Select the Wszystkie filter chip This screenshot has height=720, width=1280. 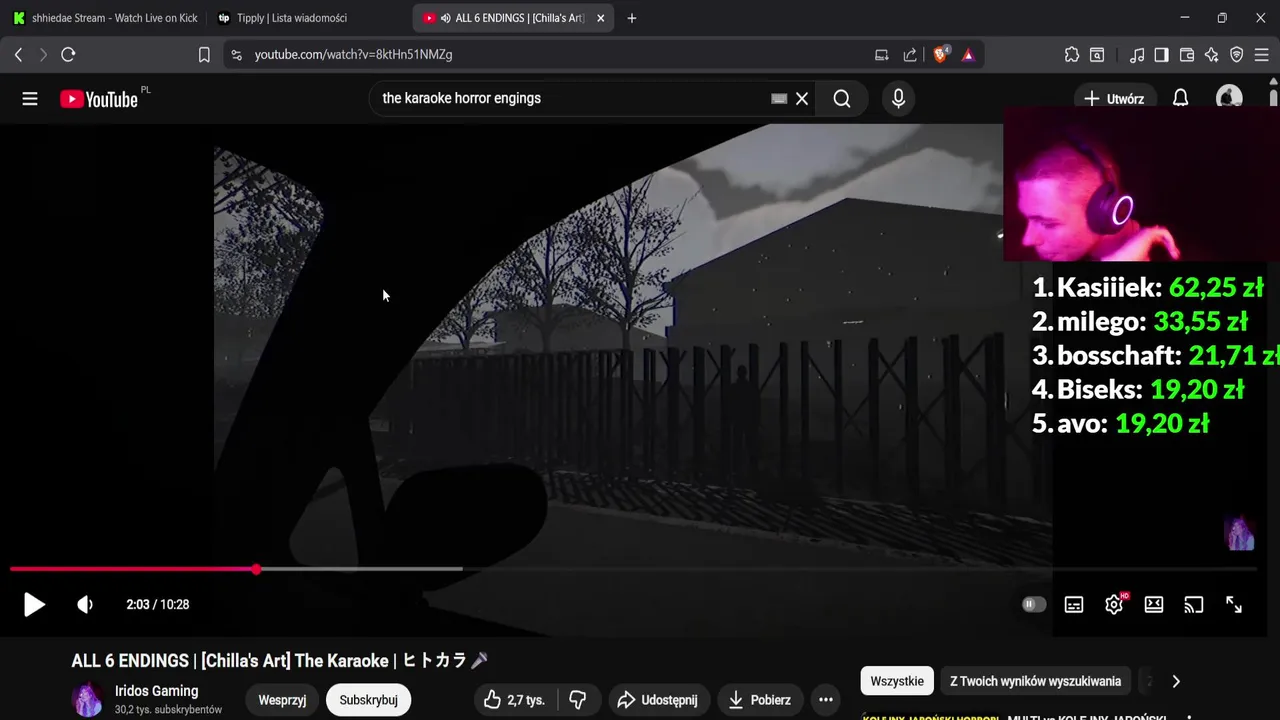pos(897,681)
